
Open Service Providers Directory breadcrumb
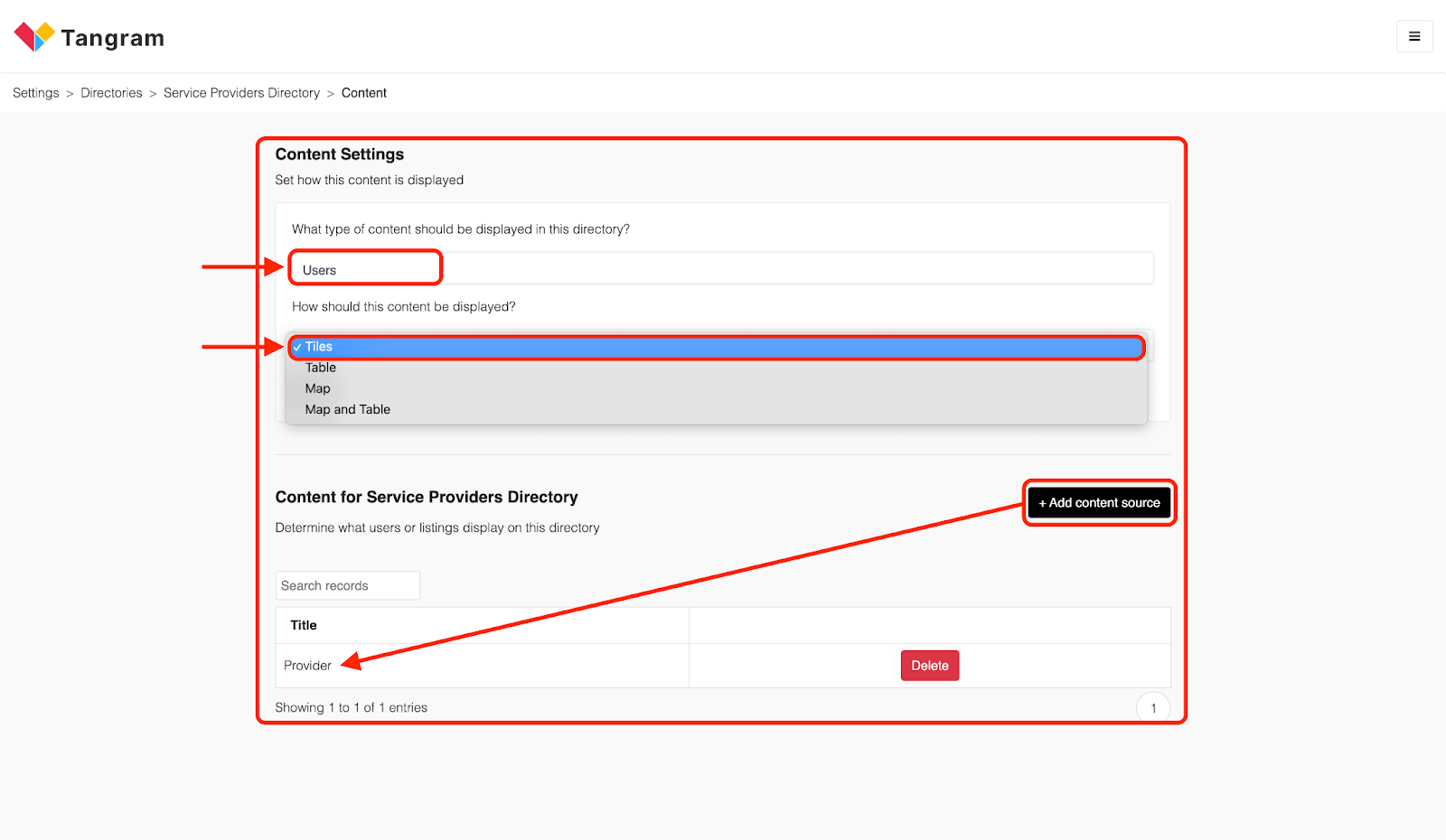[x=241, y=93]
